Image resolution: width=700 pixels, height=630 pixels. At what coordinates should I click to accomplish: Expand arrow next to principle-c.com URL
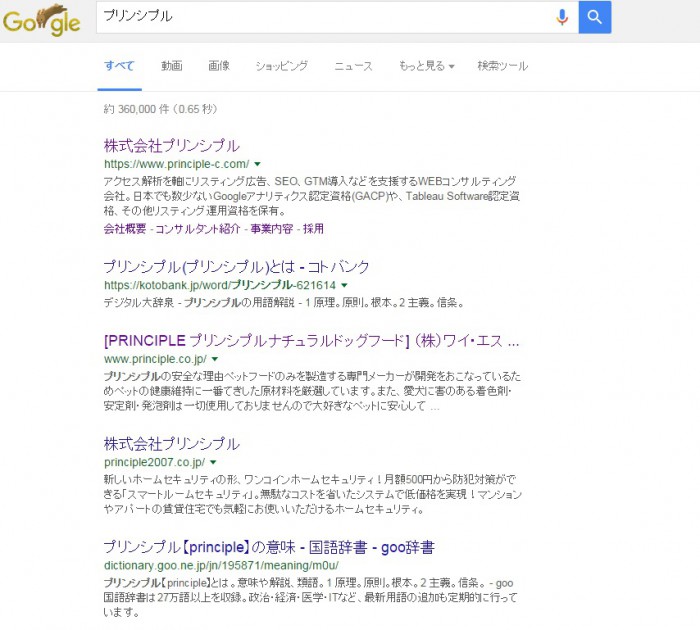click(257, 164)
